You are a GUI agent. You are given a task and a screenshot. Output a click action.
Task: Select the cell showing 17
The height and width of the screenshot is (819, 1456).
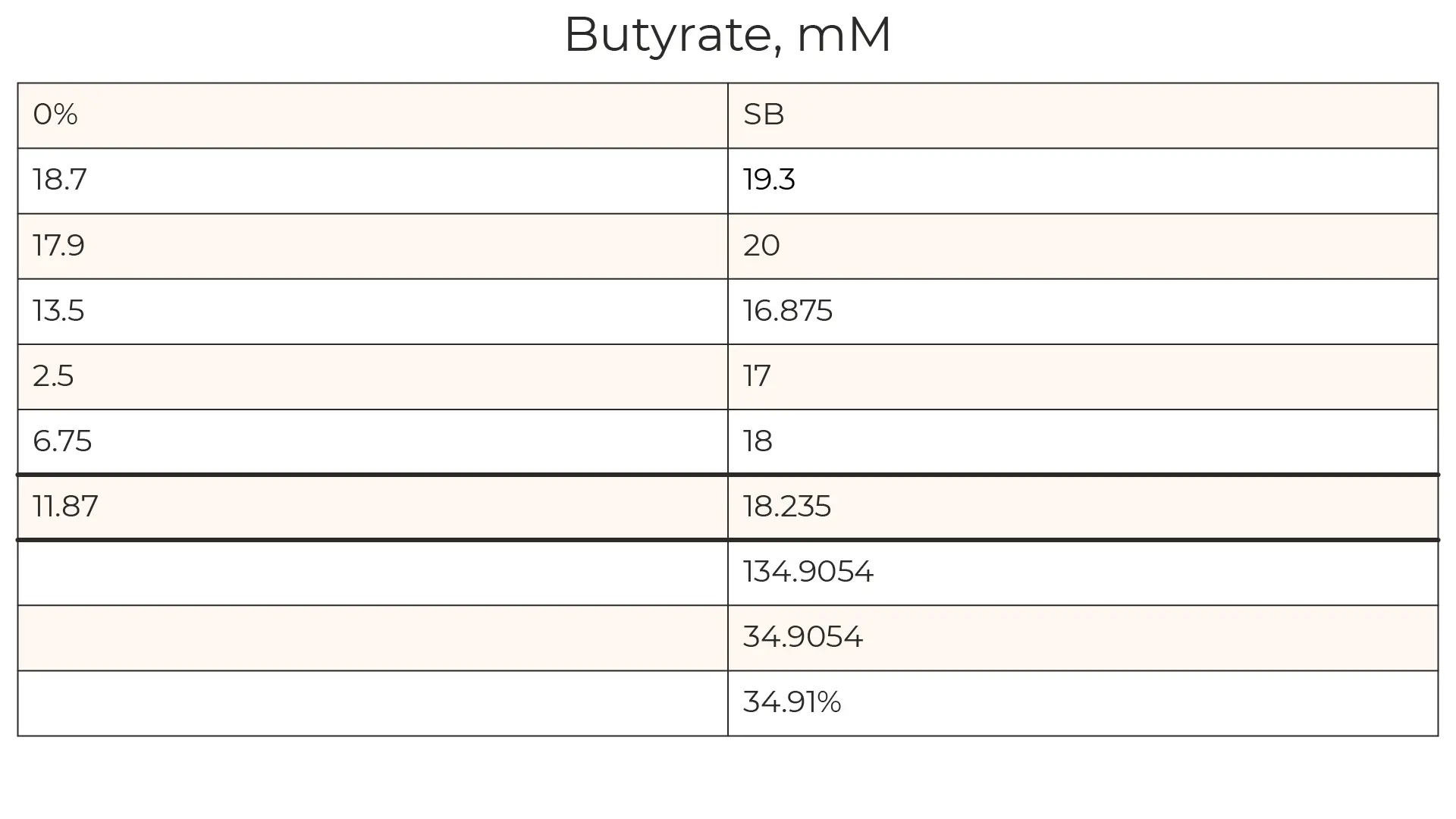1082,376
